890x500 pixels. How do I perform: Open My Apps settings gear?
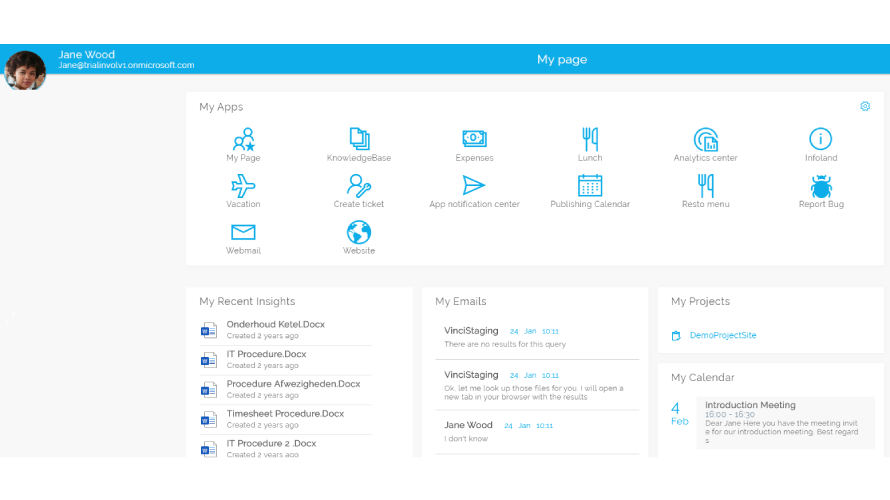click(x=865, y=106)
